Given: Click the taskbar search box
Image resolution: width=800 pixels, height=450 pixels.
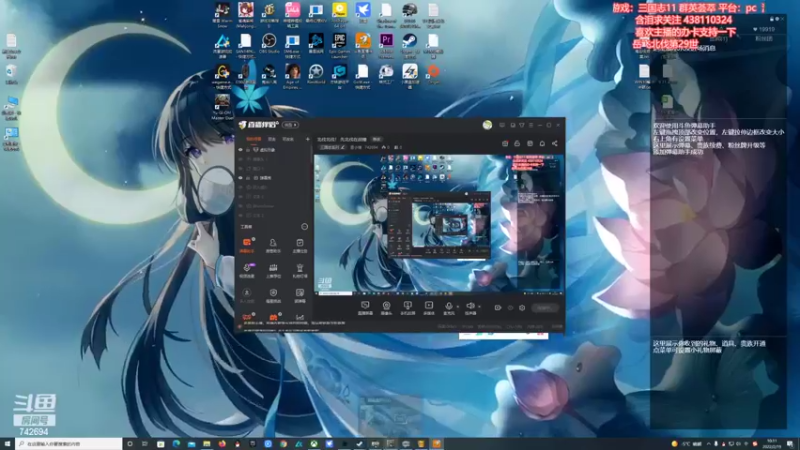Looking at the screenshot, I should click(x=69, y=444).
